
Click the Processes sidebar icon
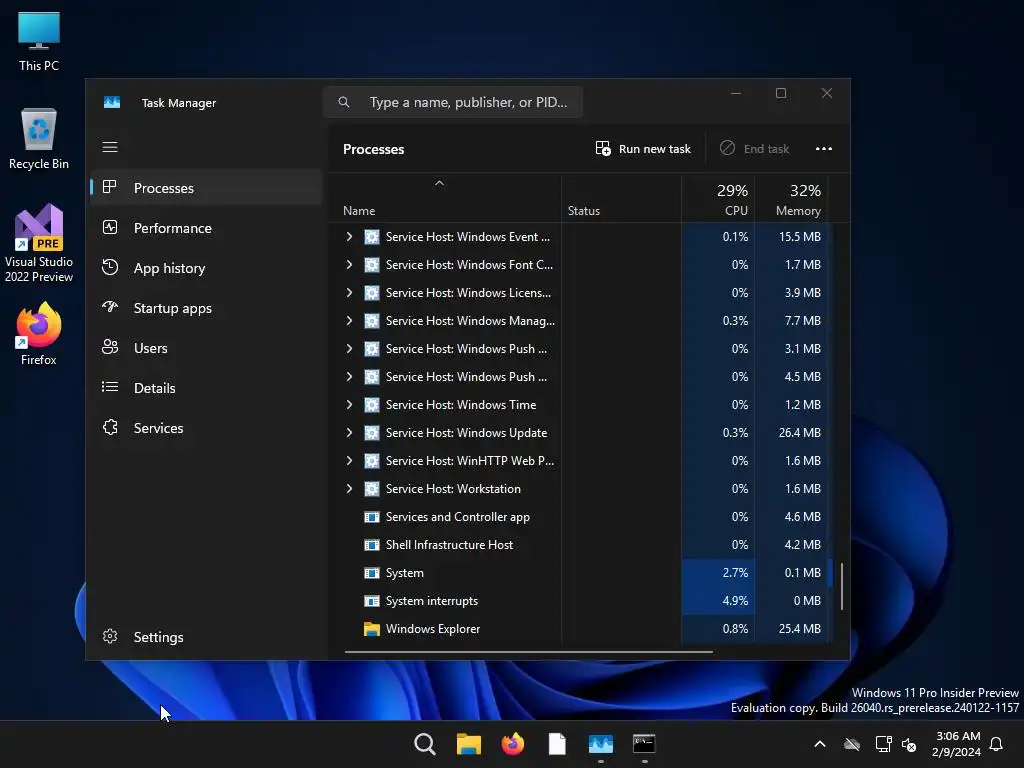tap(110, 187)
